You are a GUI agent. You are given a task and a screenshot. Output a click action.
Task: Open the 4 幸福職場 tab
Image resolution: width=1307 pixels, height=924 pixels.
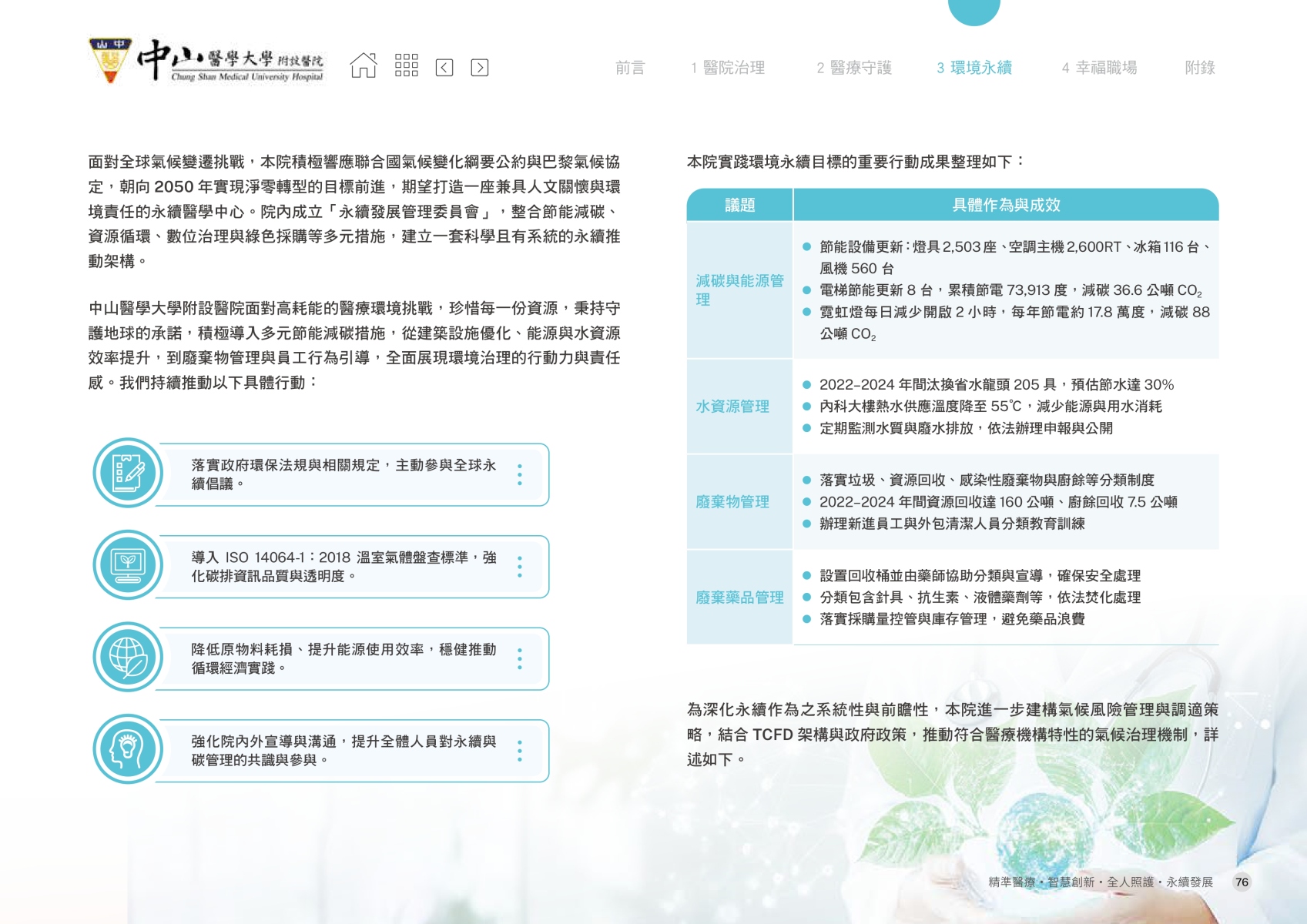(1099, 68)
